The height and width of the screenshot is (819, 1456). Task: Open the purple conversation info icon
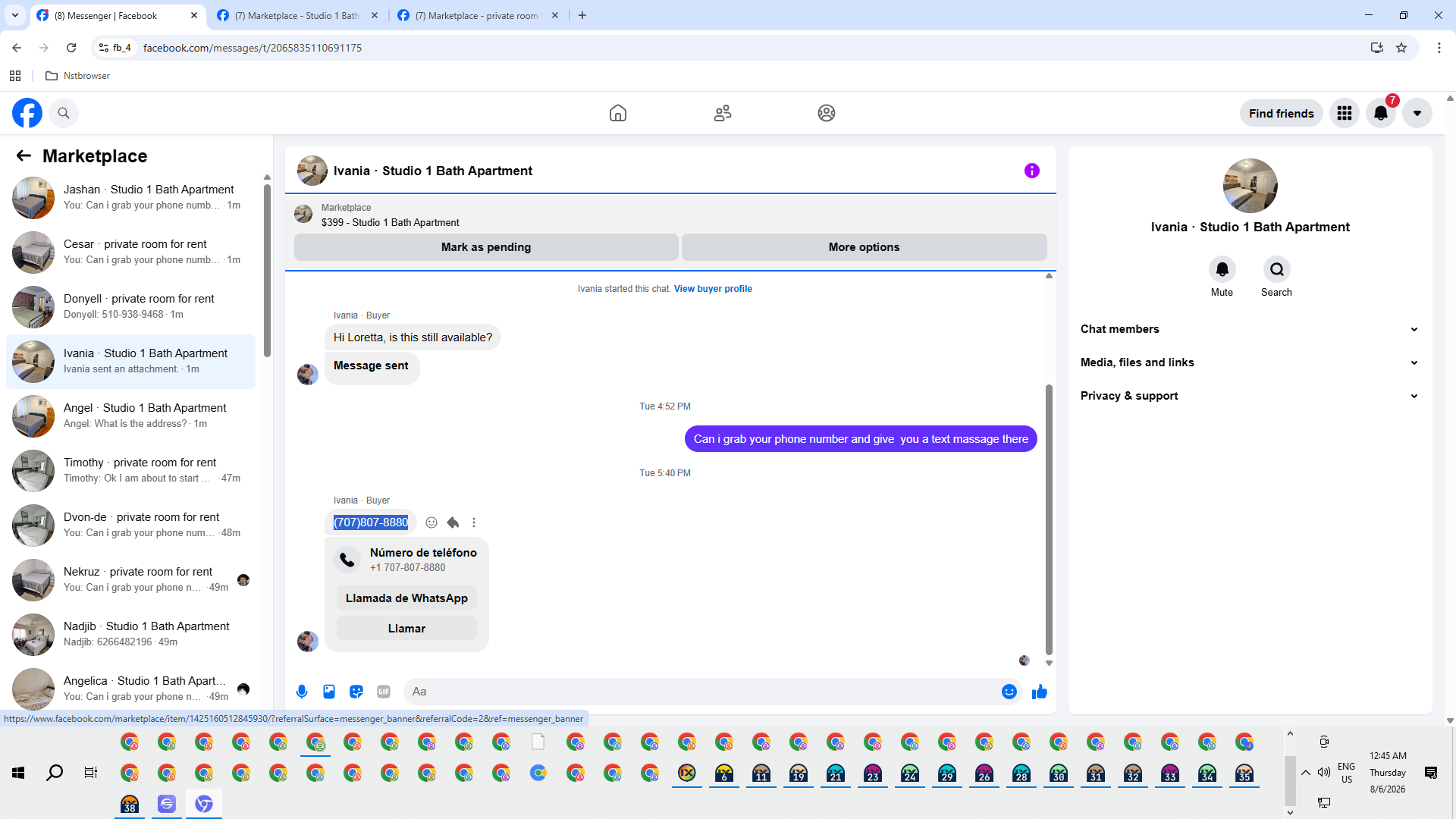(x=1032, y=171)
